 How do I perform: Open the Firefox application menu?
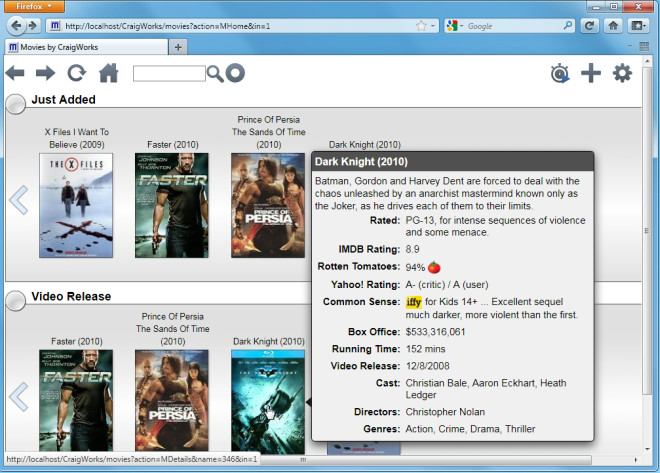(x=35, y=6)
